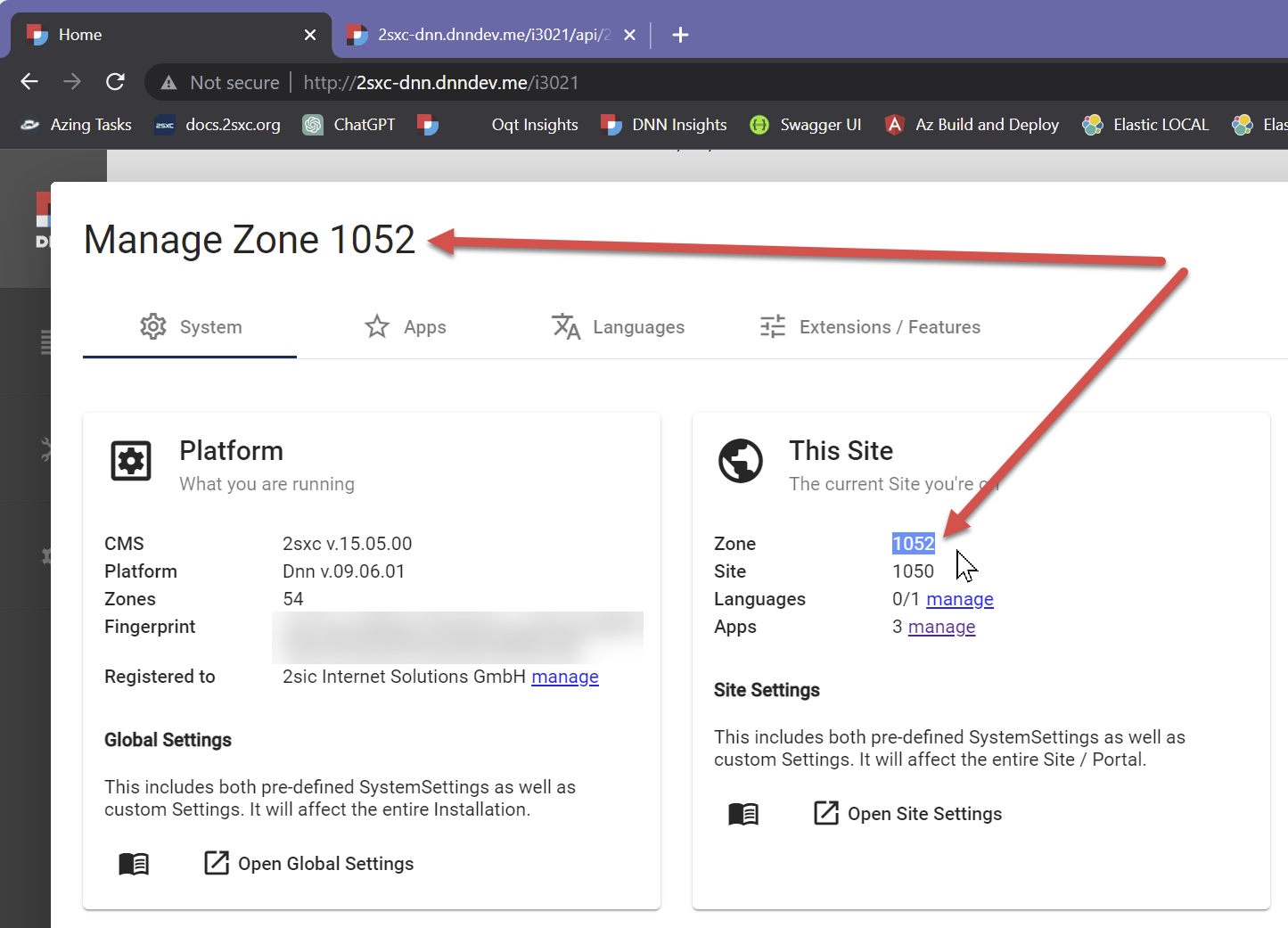
Task: Click the manage link next to Apps
Action: click(x=941, y=627)
